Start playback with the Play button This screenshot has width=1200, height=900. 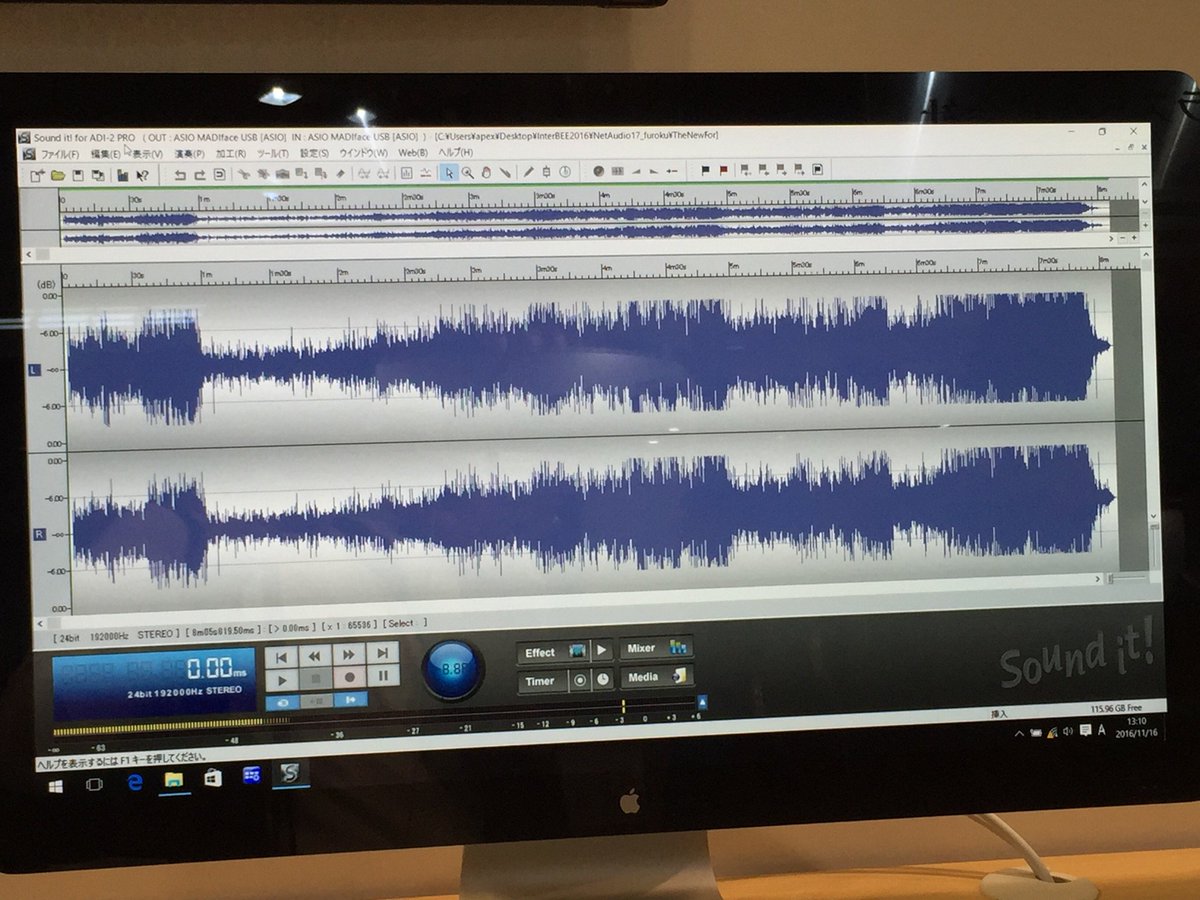click(281, 680)
